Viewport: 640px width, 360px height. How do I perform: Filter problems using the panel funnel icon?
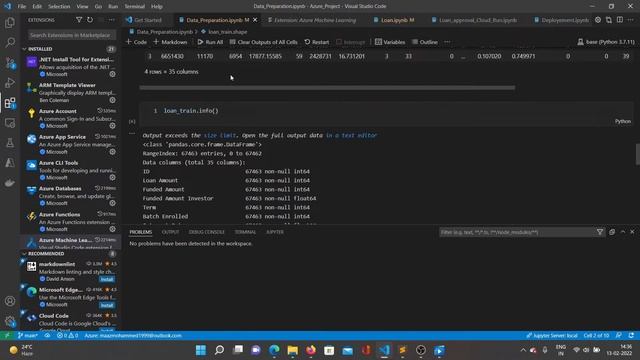[600, 232]
